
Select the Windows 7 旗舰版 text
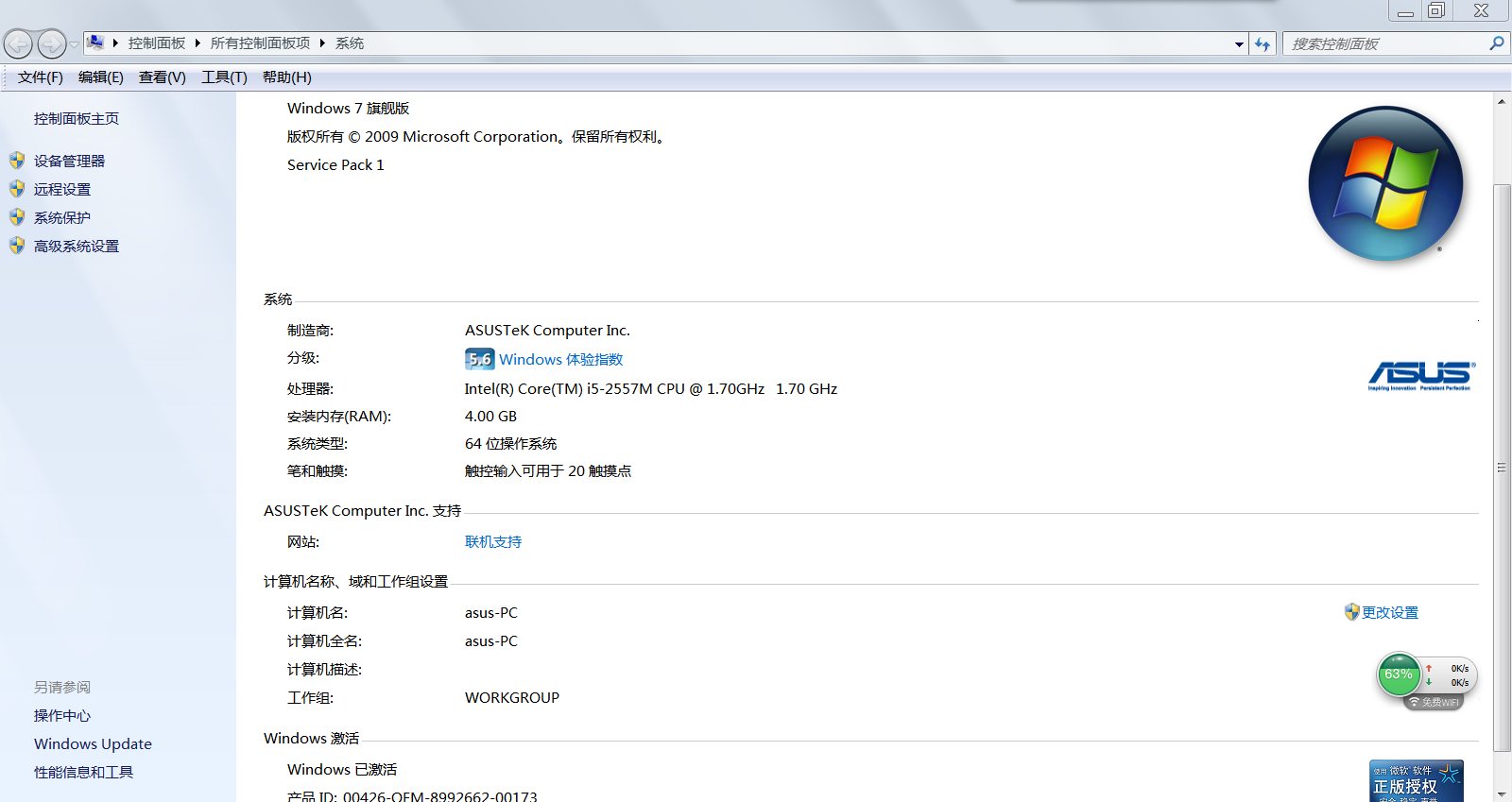click(x=348, y=109)
